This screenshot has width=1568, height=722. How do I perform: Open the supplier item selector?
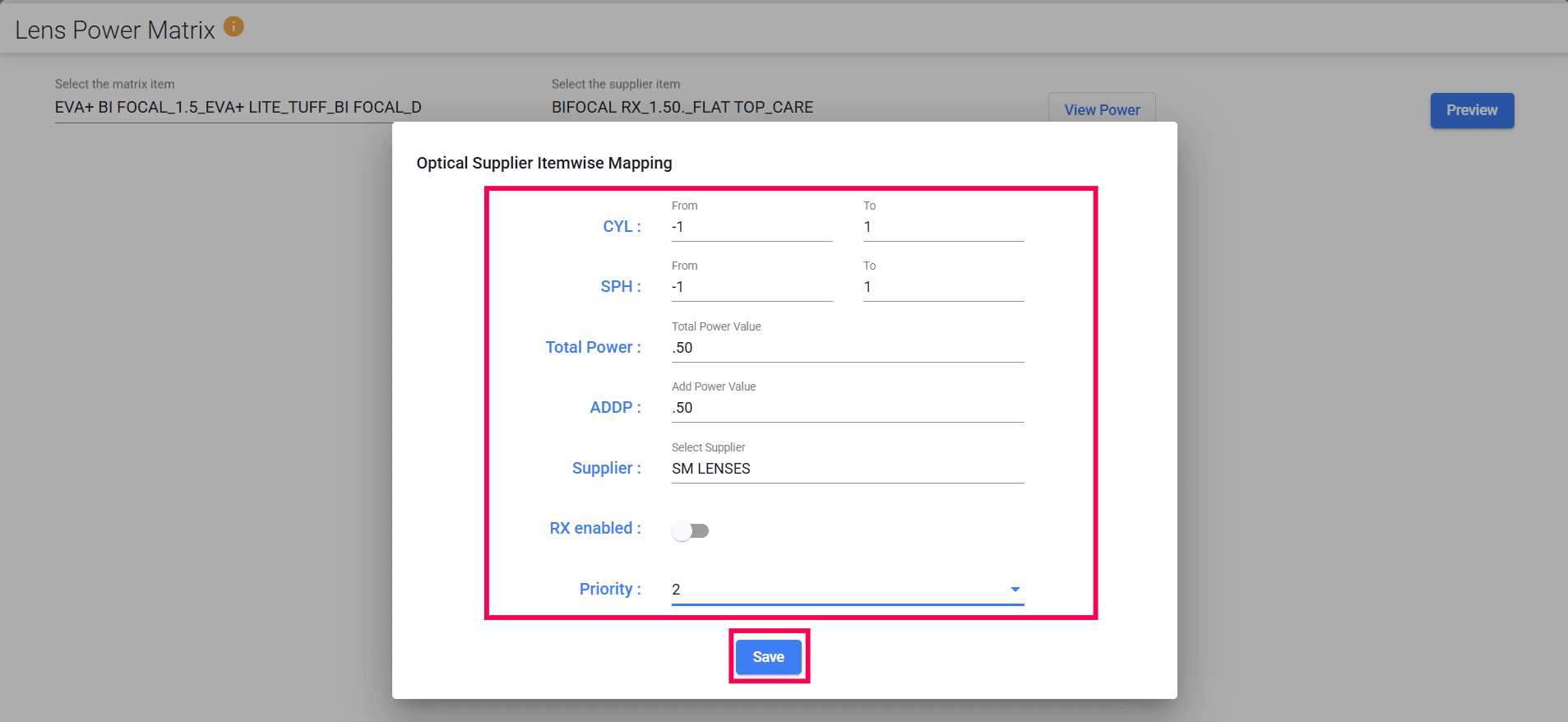point(682,108)
